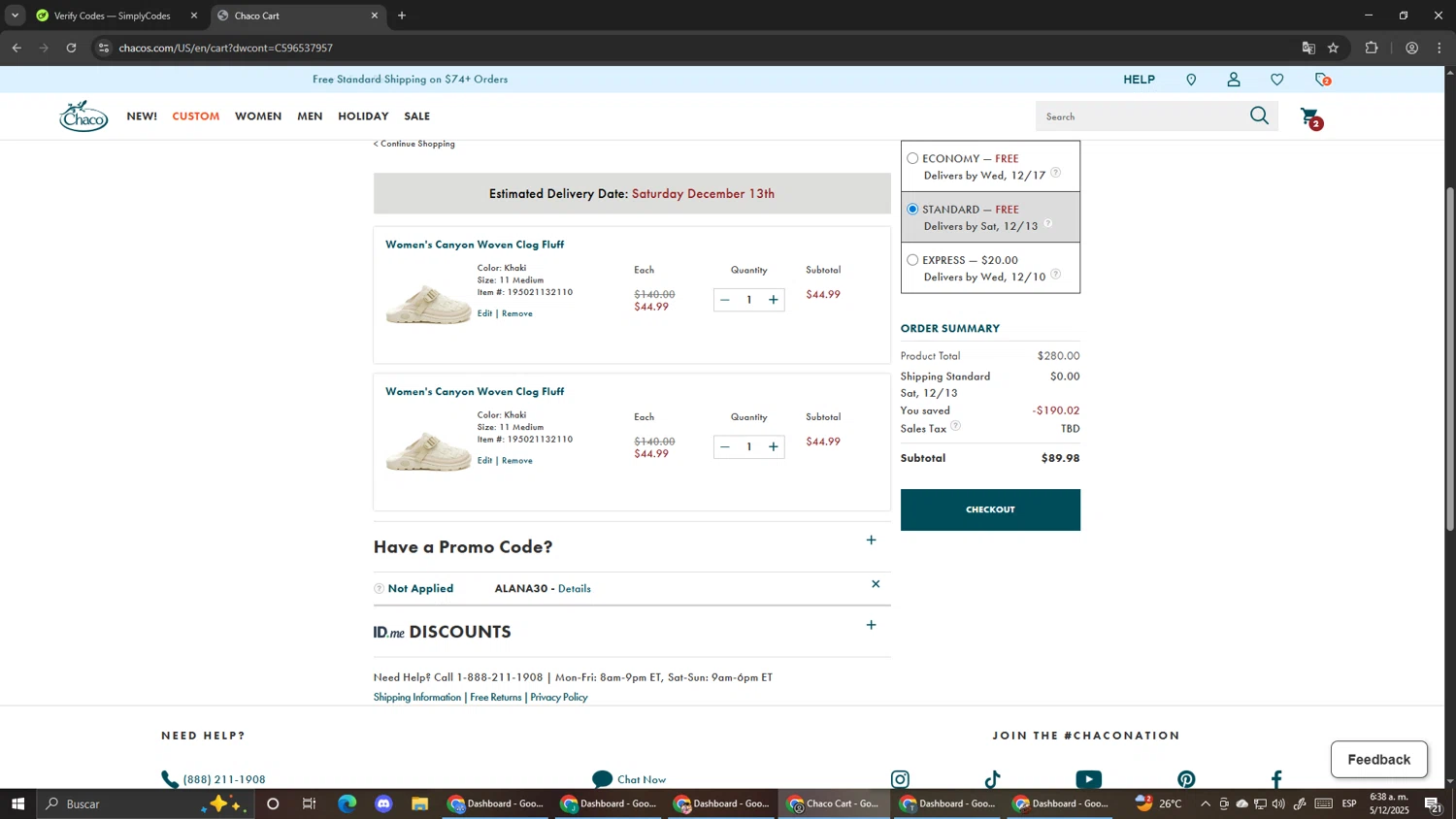Expand the Have a Promo Code section

871,541
